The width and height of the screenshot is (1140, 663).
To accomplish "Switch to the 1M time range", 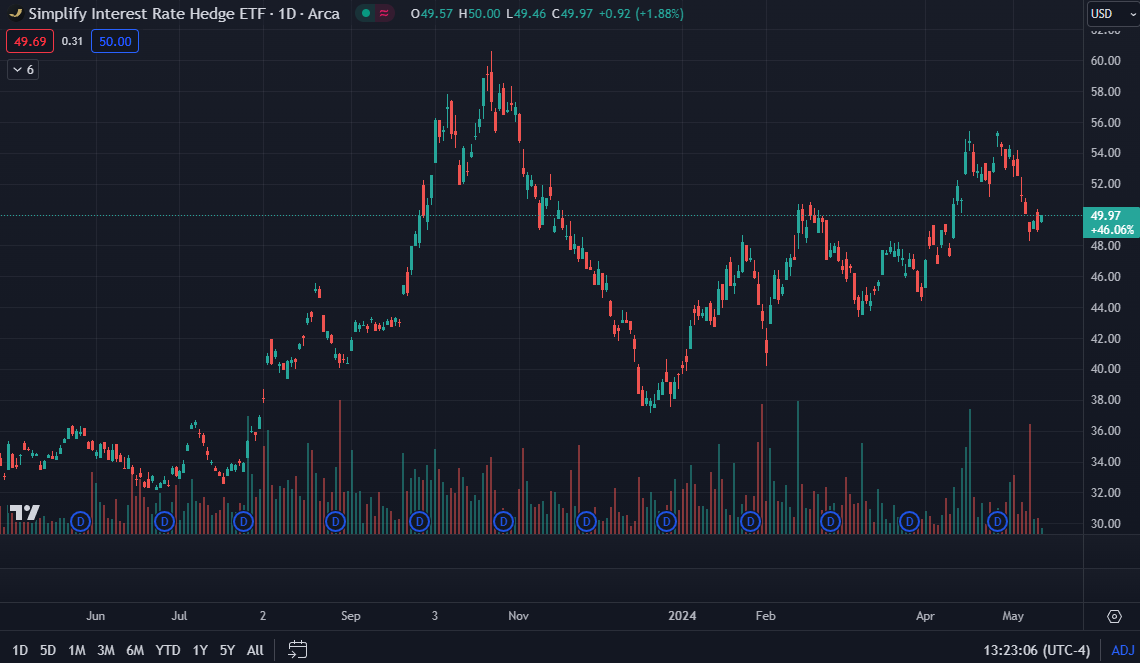I will click(x=76, y=650).
